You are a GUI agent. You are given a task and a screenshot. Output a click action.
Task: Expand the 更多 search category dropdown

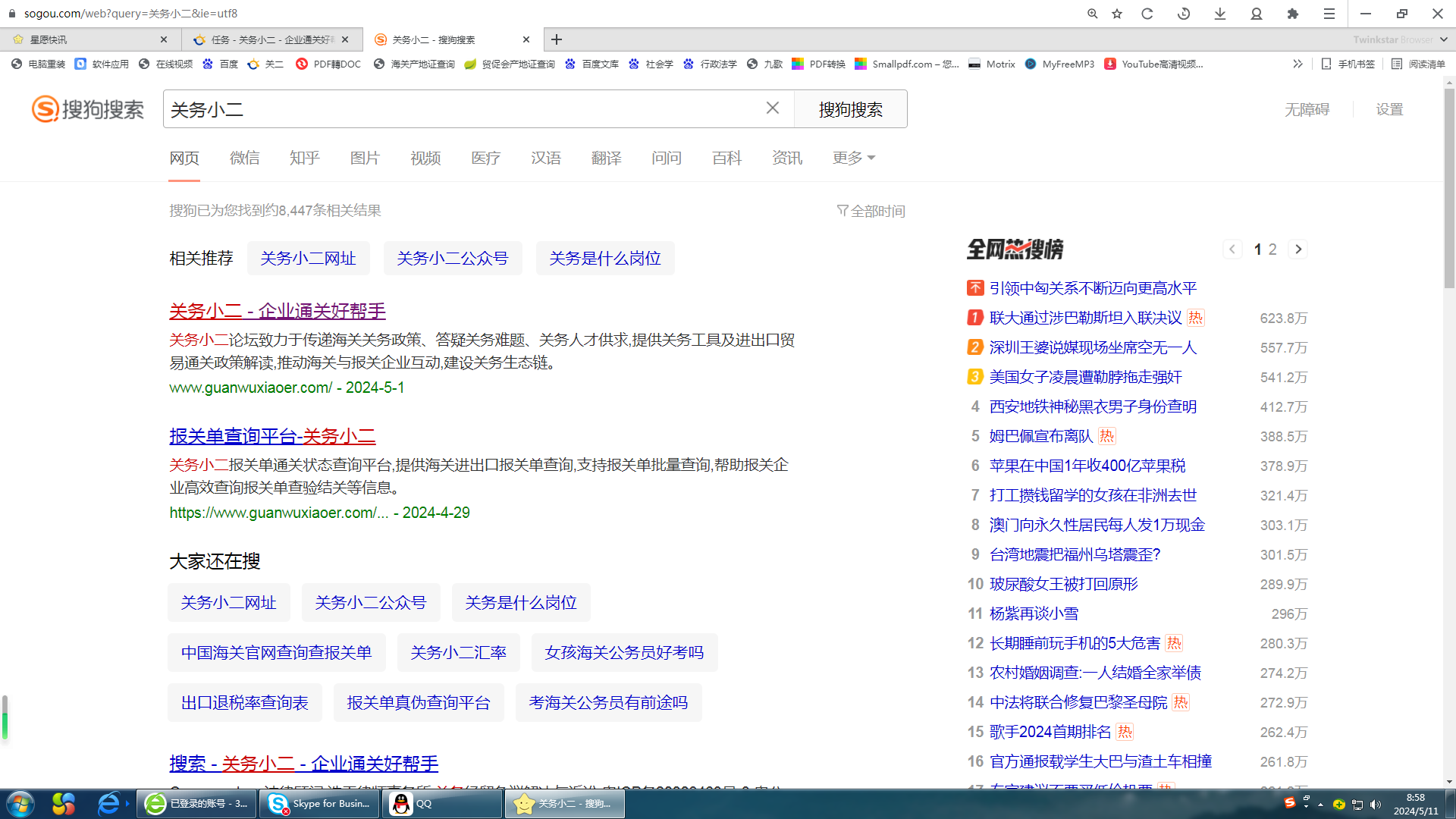pyautogui.click(x=854, y=158)
